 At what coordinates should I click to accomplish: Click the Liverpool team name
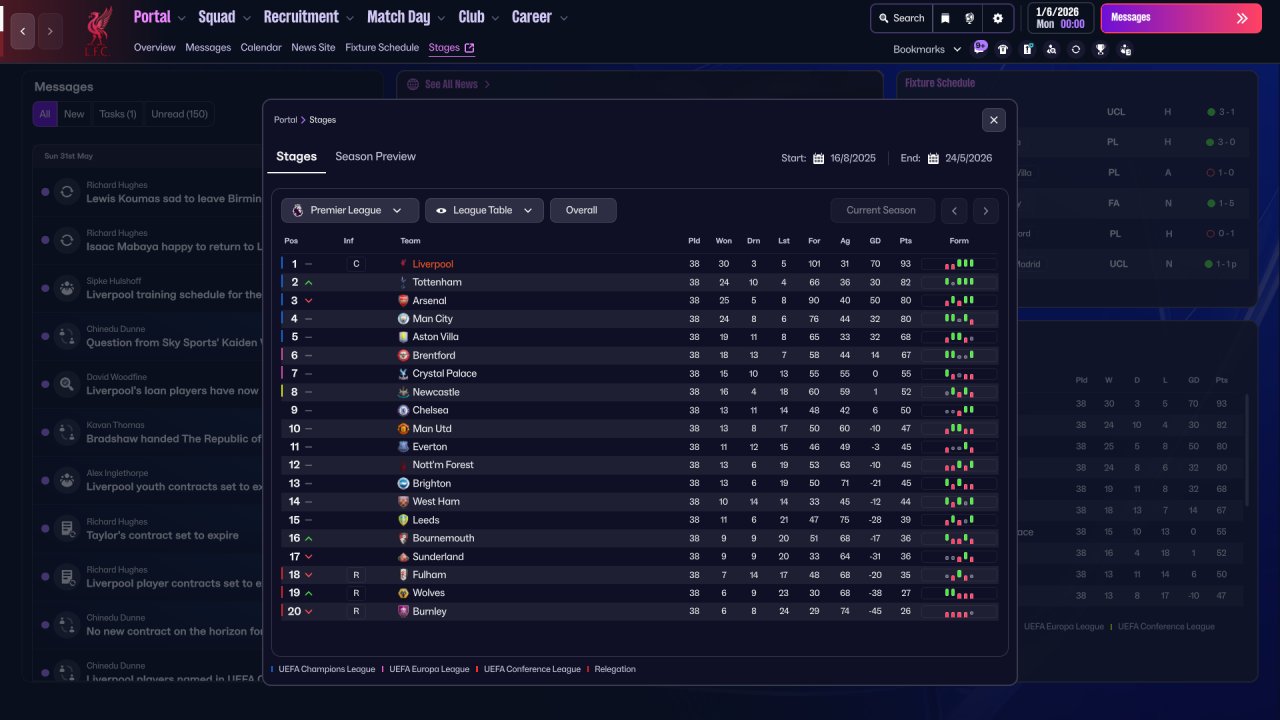coord(433,264)
